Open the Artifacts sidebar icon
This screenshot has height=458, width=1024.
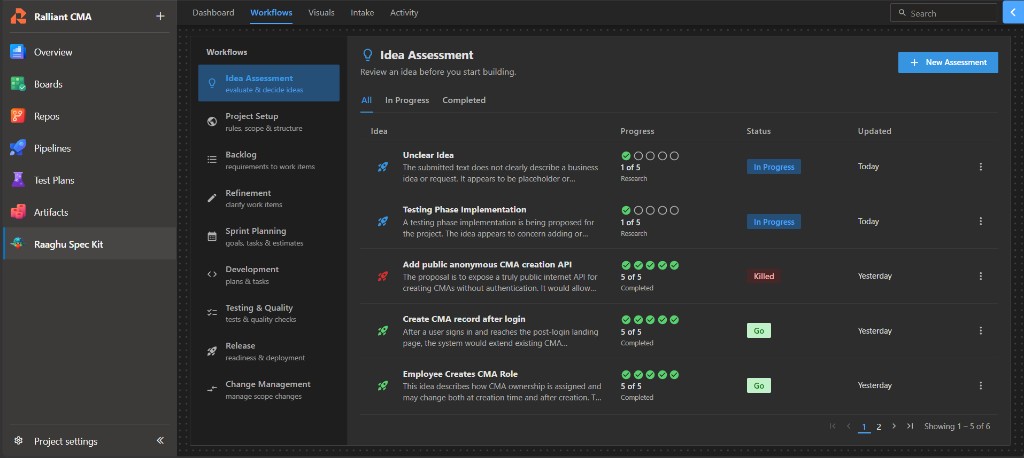(x=18, y=212)
